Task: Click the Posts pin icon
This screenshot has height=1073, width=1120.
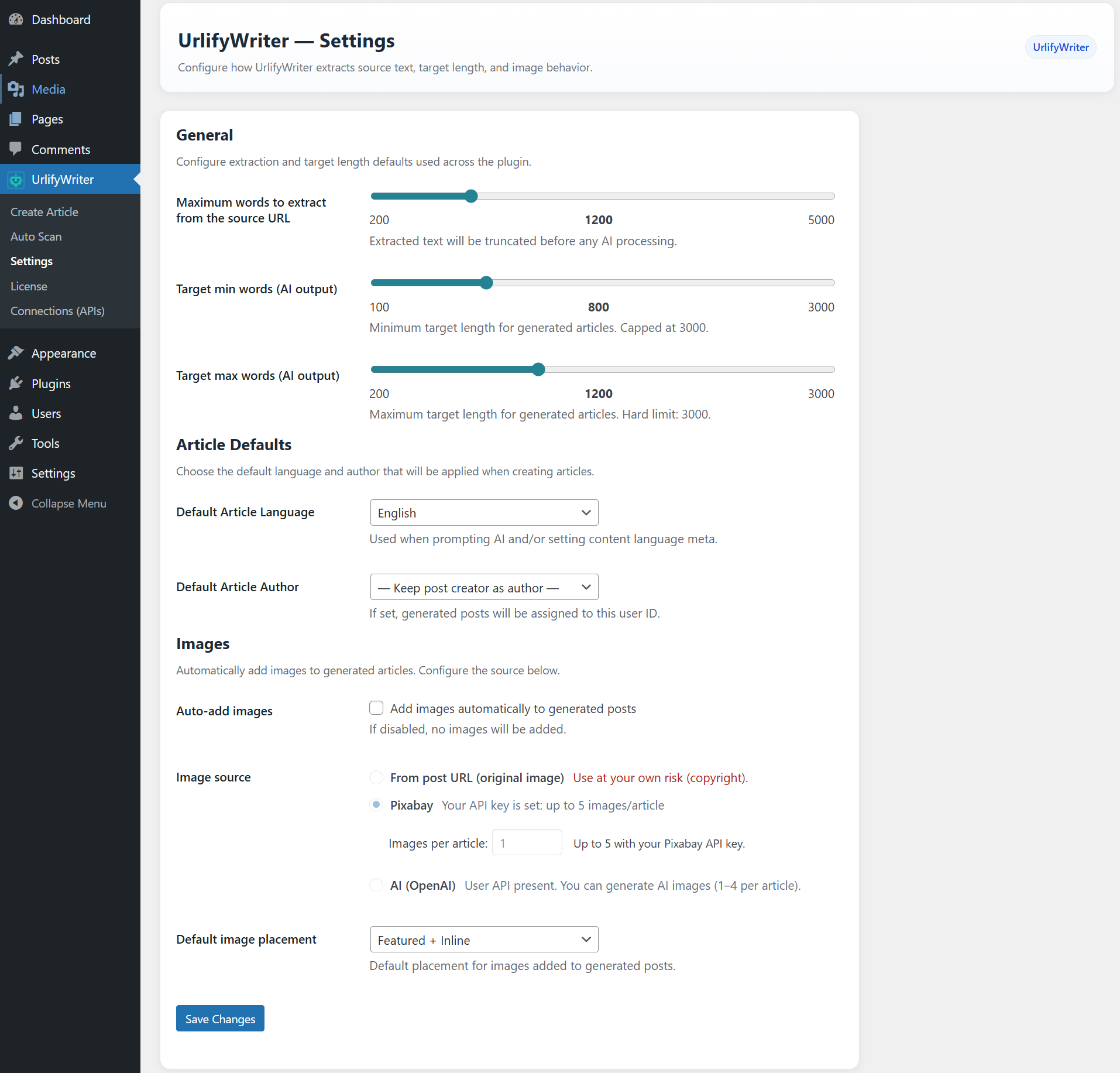Action: tap(16, 59)
